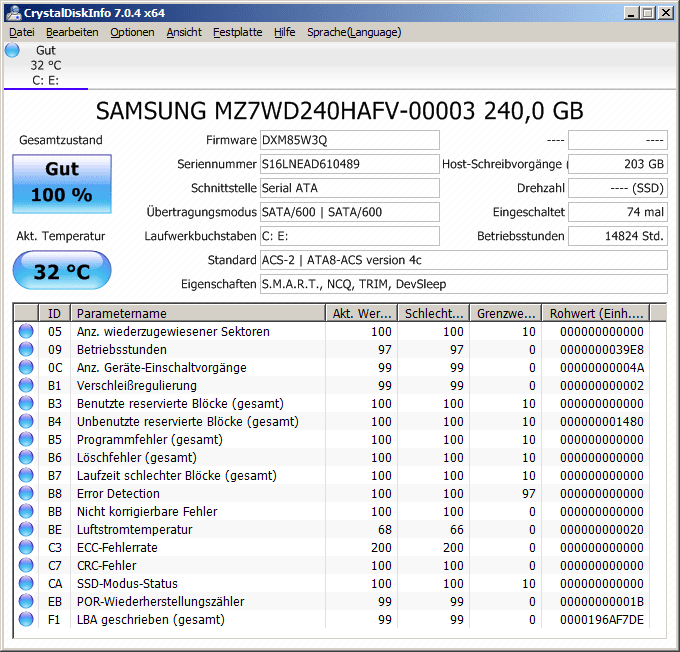The image size is (680, 652).
Task: Click status orb of row 05
Action: [x=26, y=331]
